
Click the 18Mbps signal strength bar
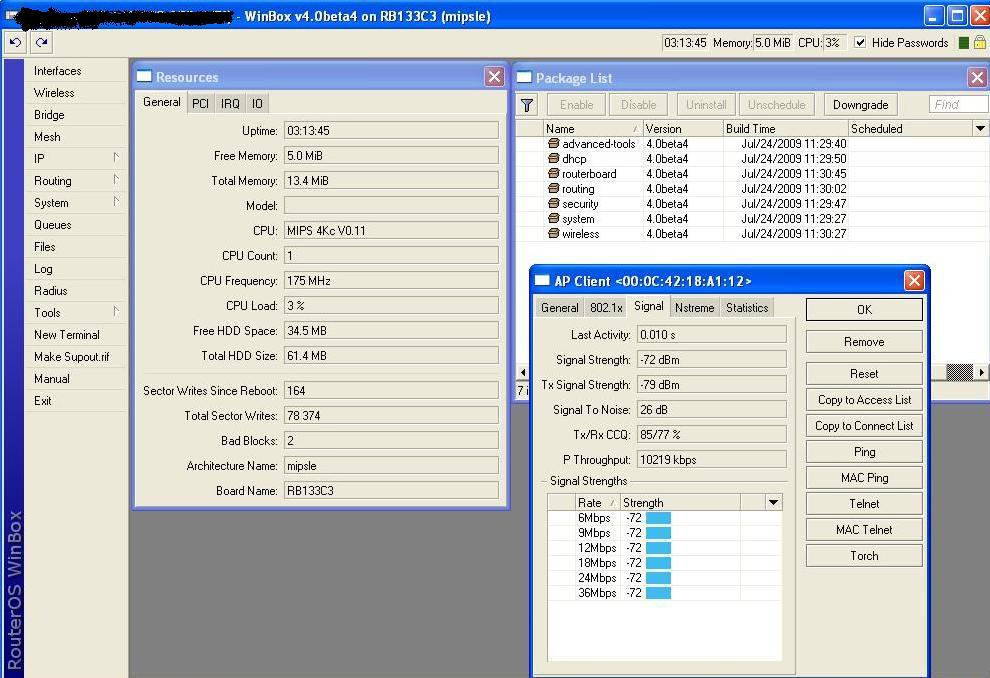(658, 562)
